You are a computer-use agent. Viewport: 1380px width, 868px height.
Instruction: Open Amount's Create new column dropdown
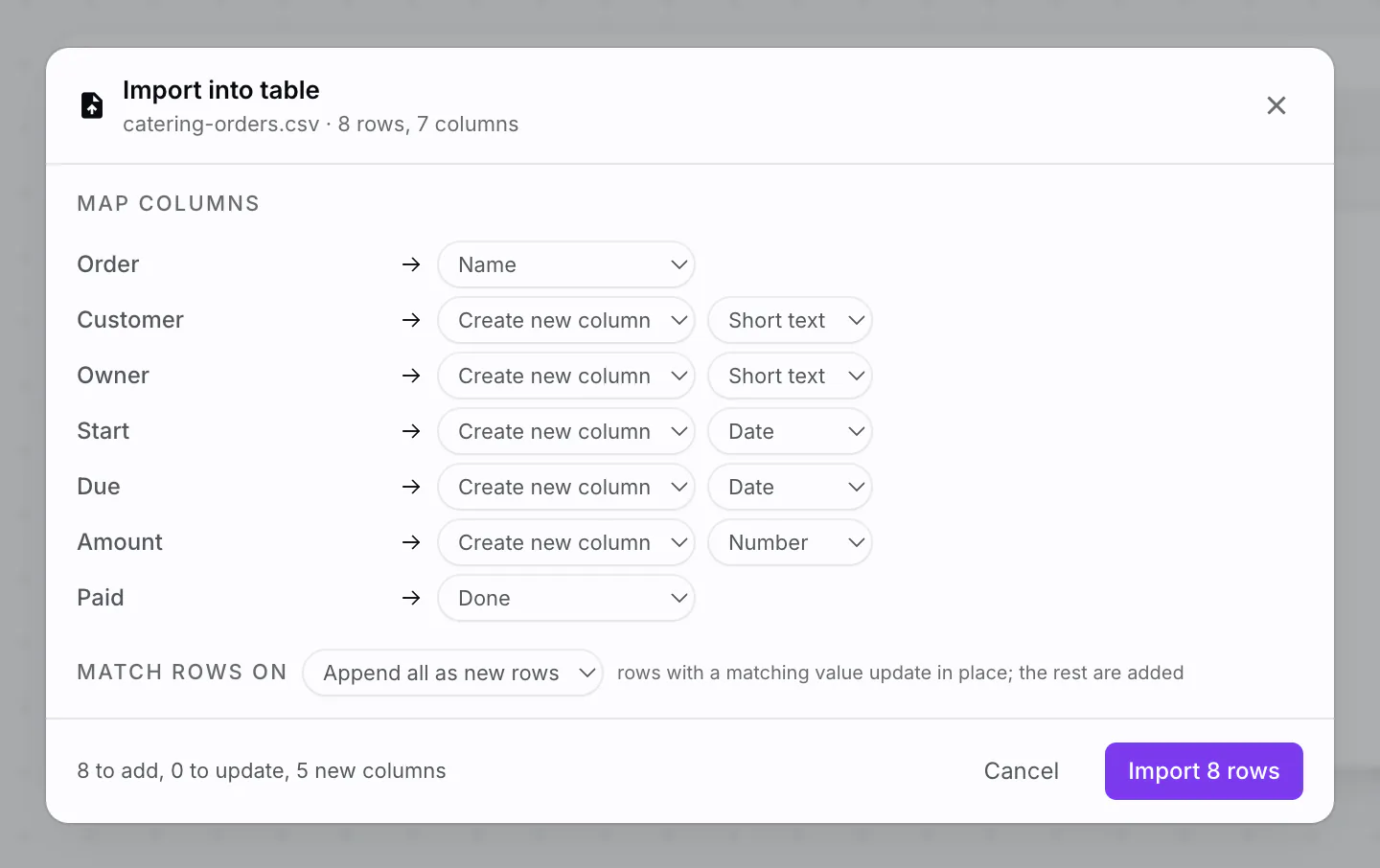(x=566, y=542)
